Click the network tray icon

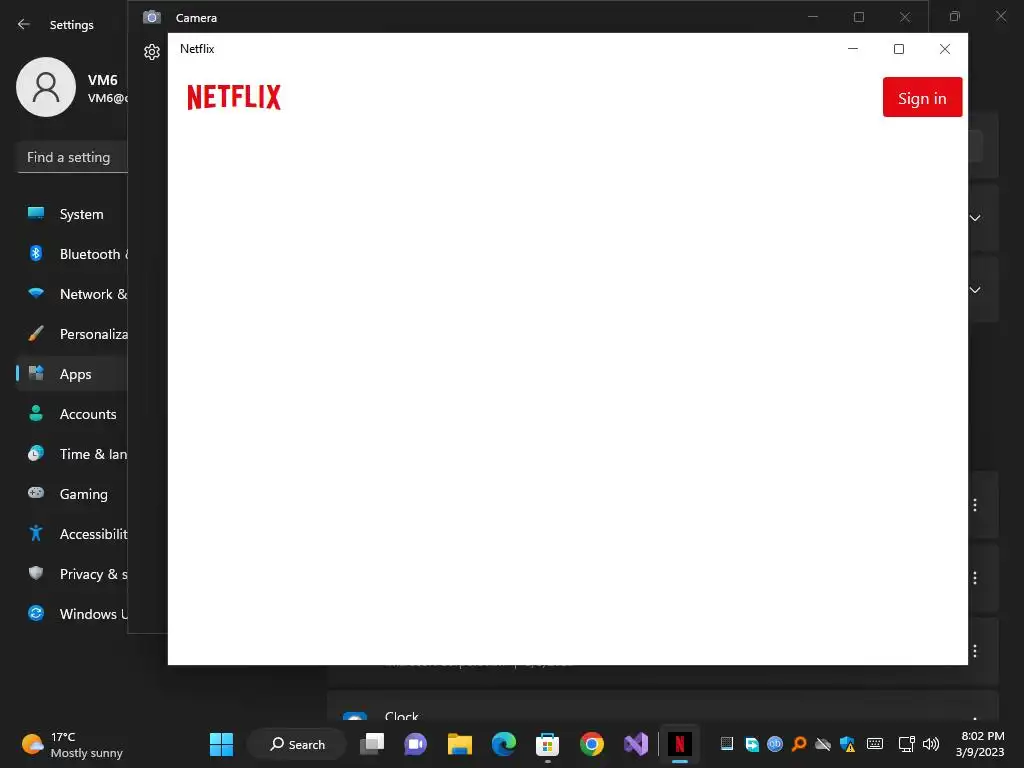[x=906, y=744]
